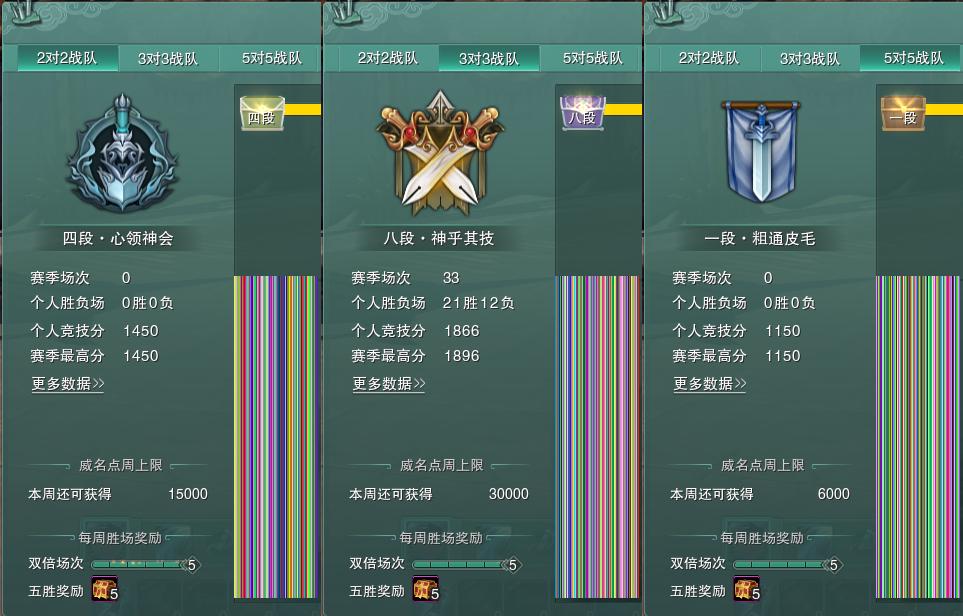Viewport: 963px width, 616px height.
Task: Click the 八段·神乎其技 rank title label
Action: [439, 238]
